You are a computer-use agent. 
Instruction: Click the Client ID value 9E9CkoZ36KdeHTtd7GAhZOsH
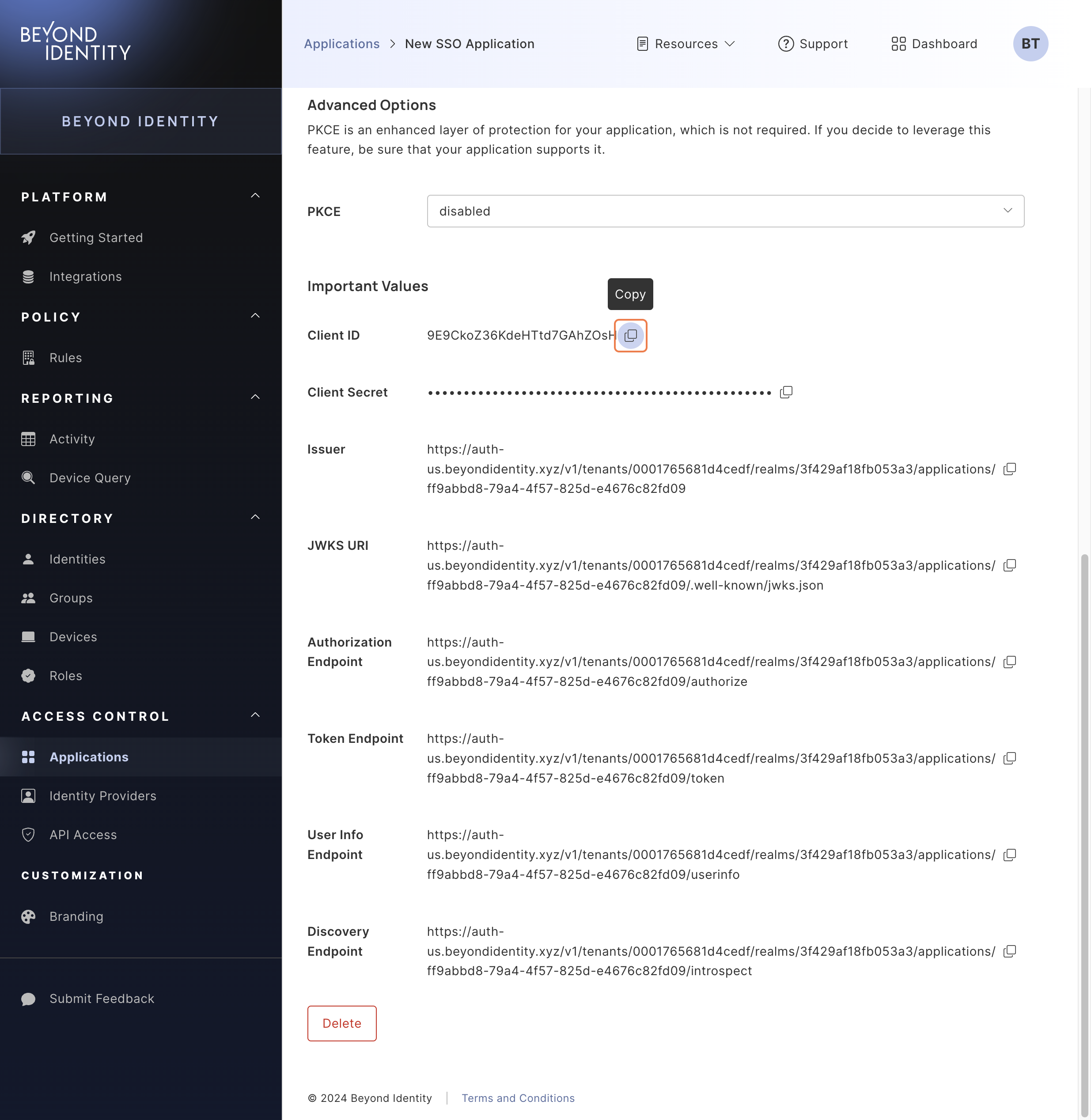[521, 335]
